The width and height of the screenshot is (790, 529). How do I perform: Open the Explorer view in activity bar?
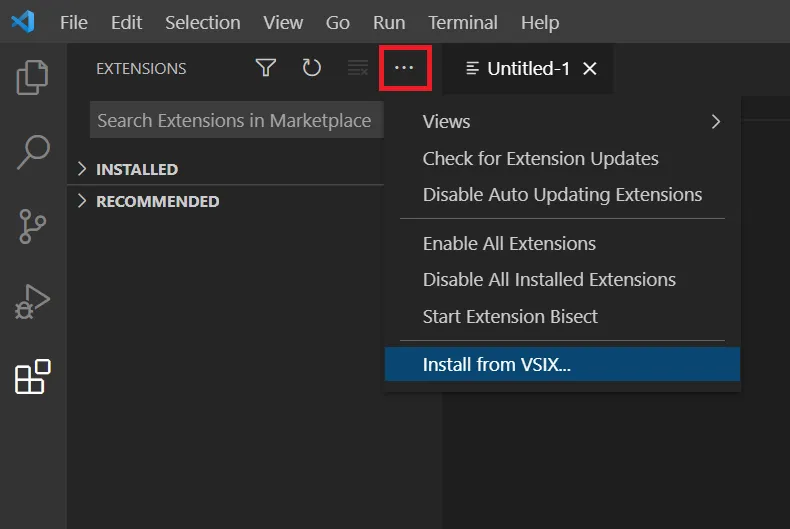(33, 77)
